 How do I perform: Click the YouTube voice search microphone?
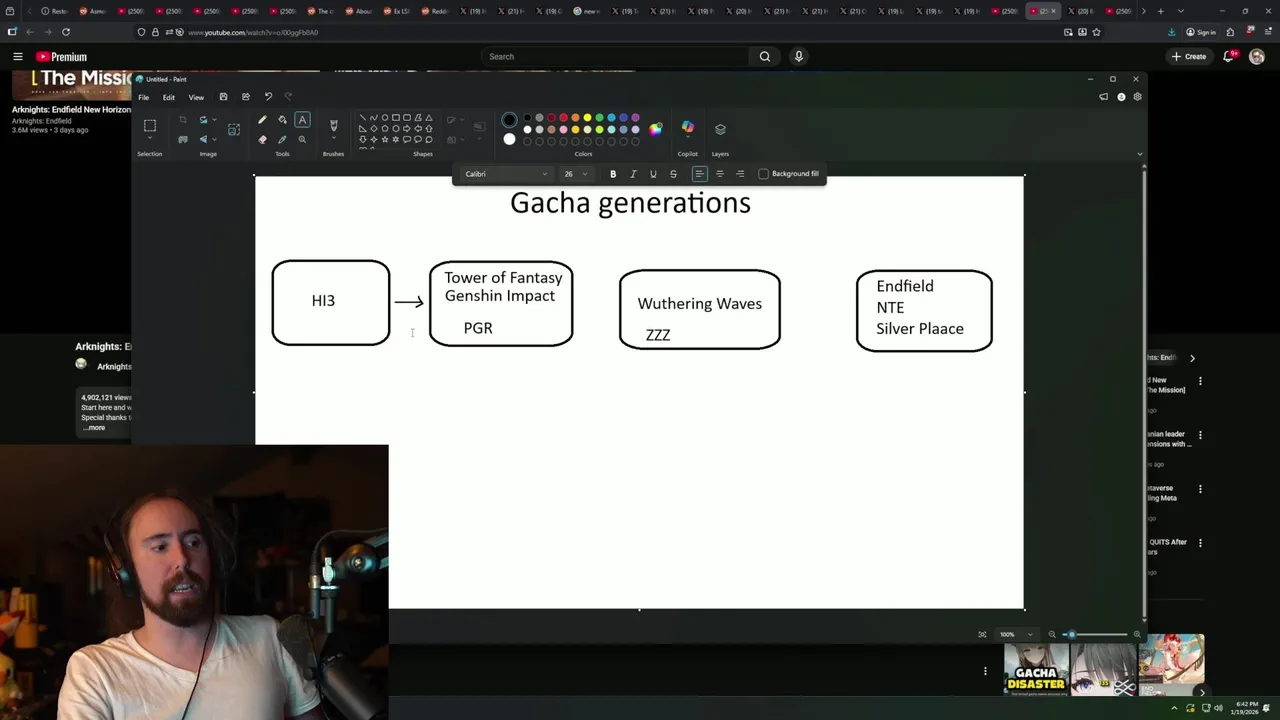point(798,57)
